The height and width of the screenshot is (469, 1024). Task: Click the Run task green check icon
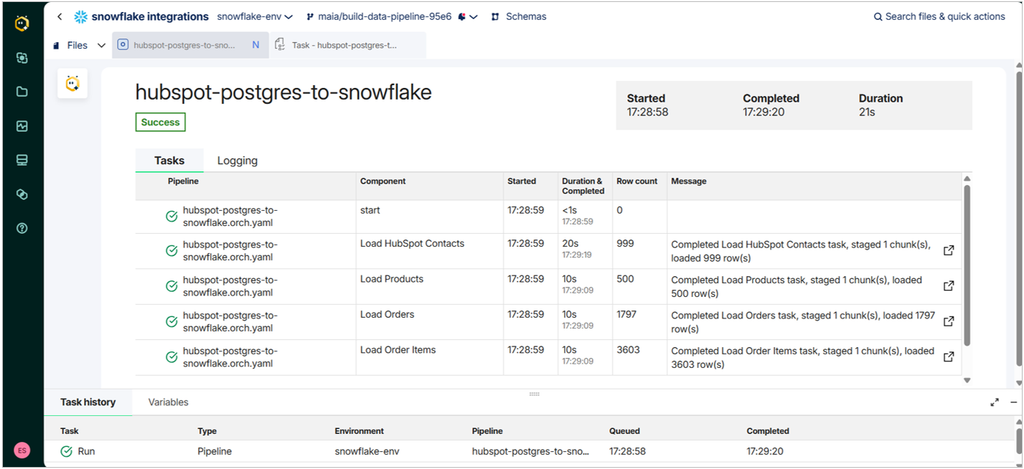66,451
